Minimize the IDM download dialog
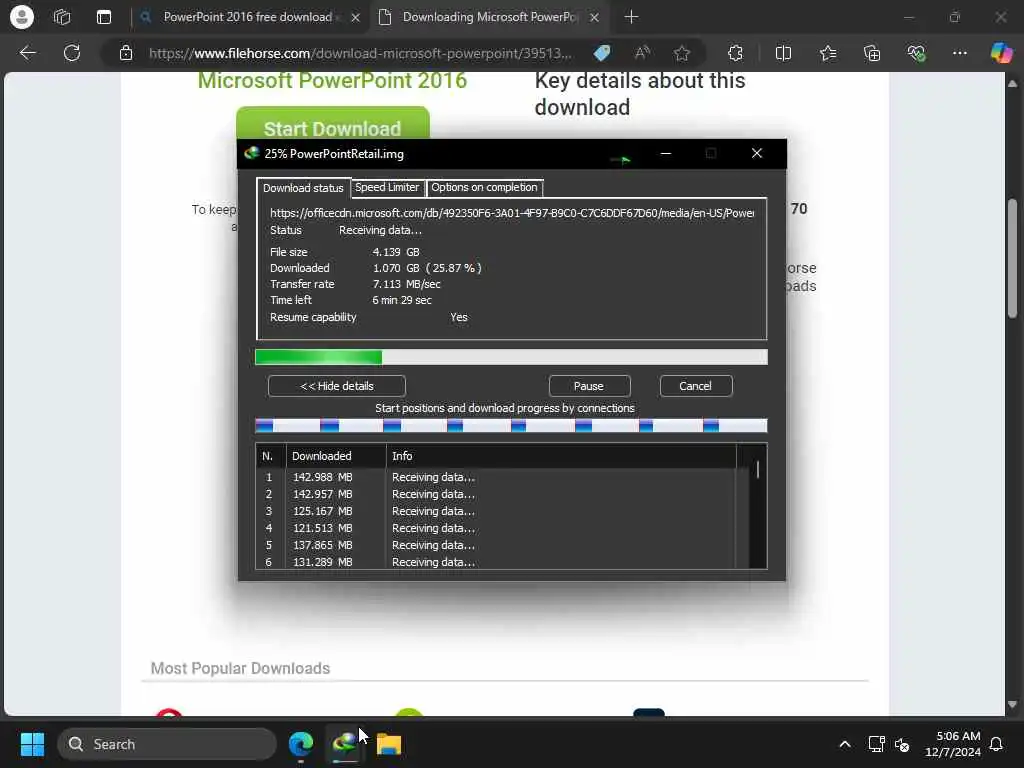The width and height of the screenshot is (1024, 768). pos(665,153)
